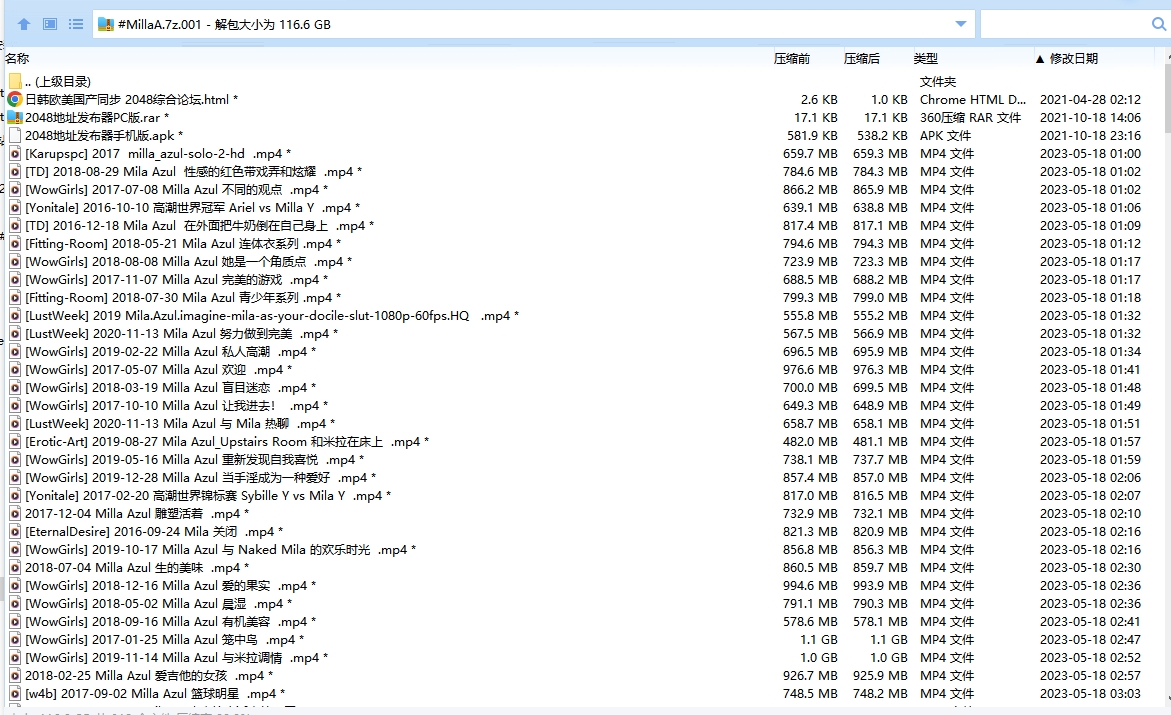Go up one level with arrow icon
Screen dimensions: 1171x715
[24, 24]
